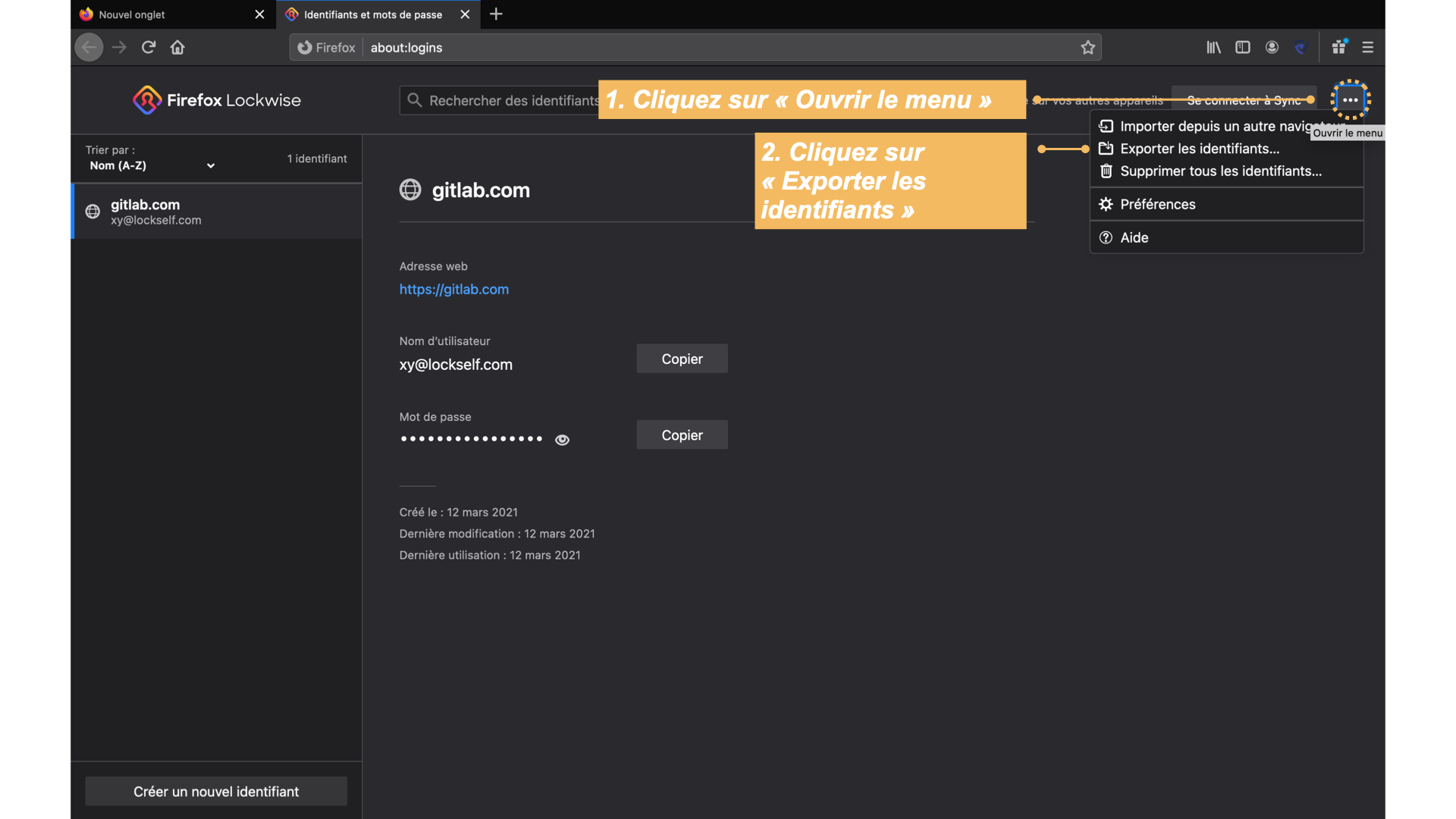This screenshot has height=819, width=1456.
Task: Reload the current page
Action: 149,47
